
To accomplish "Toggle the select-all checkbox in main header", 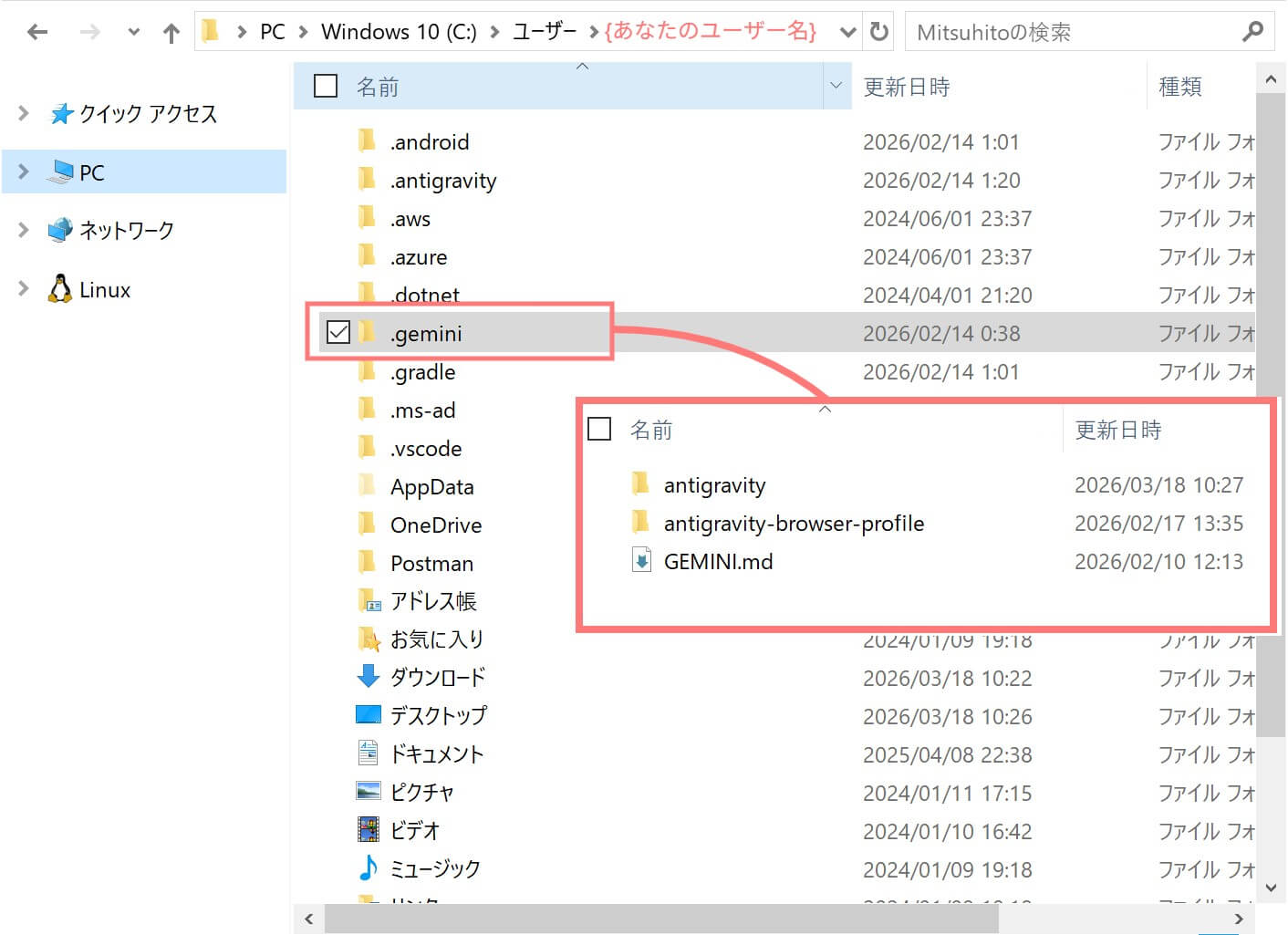I will click(x=326, y=86).
